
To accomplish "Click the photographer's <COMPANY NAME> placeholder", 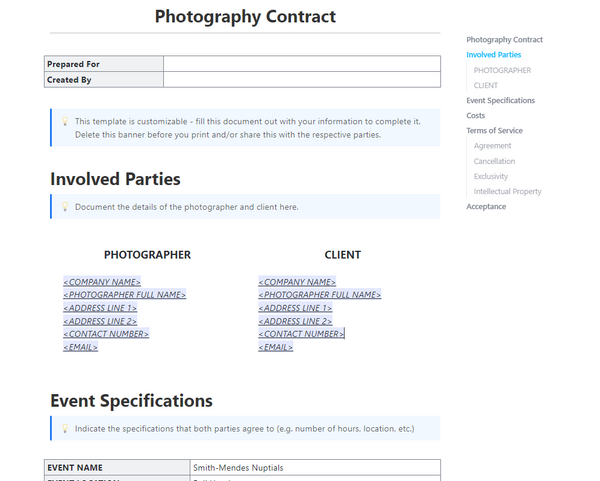I will pyautogui.click(x=102, y=282).
